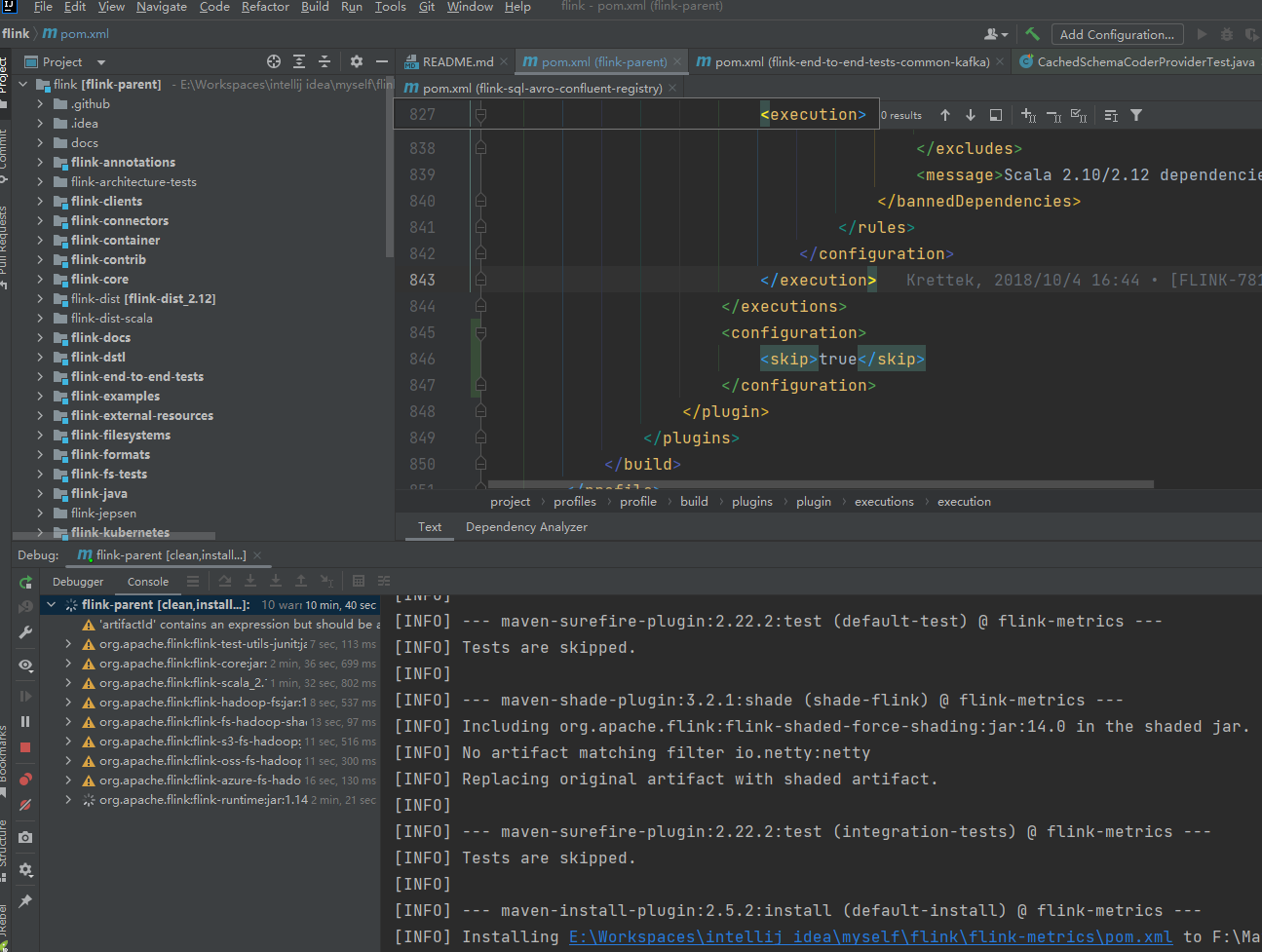Expand the flink-connectors folder

40,221
